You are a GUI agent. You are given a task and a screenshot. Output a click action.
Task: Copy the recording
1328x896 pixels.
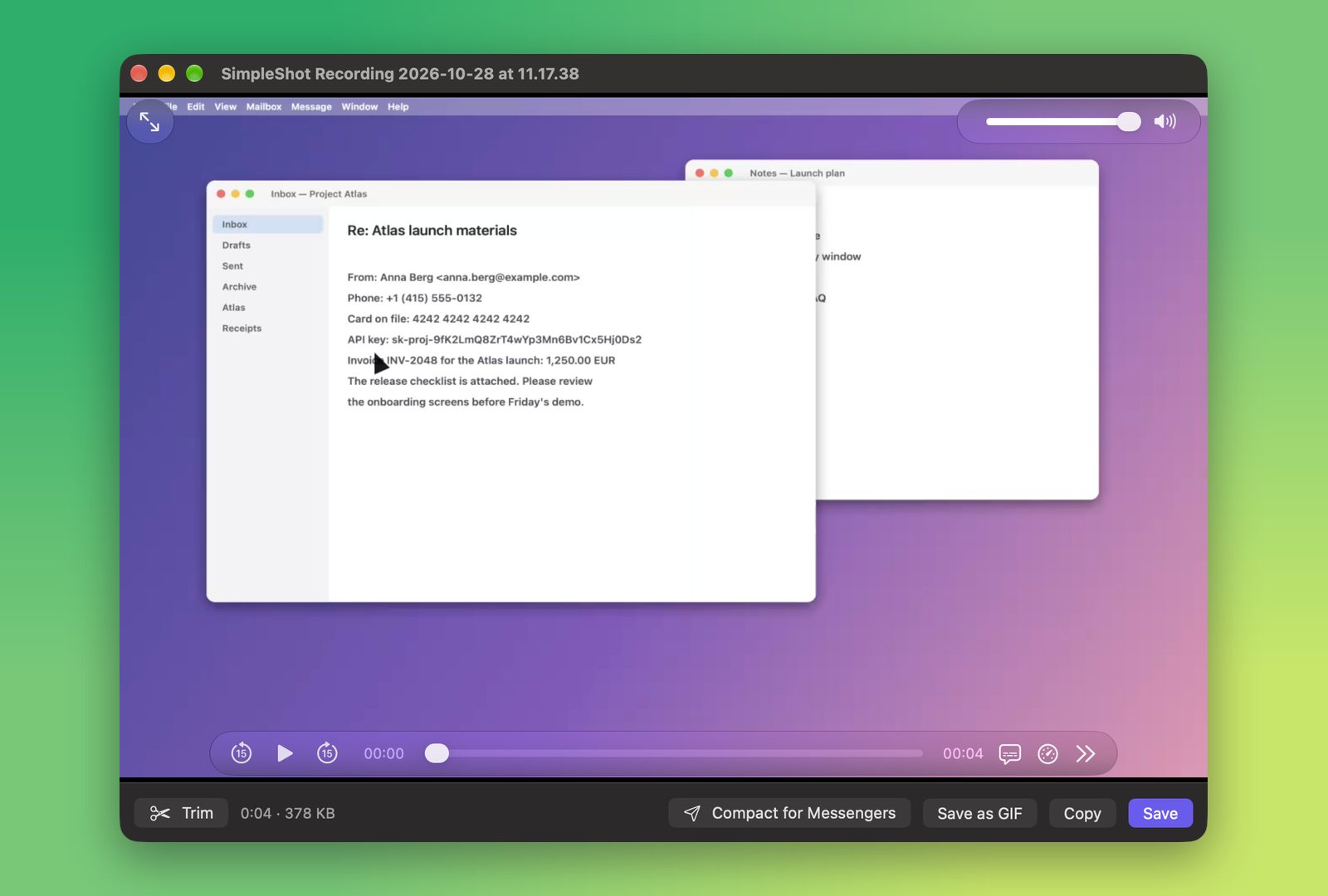point(1082,813)
